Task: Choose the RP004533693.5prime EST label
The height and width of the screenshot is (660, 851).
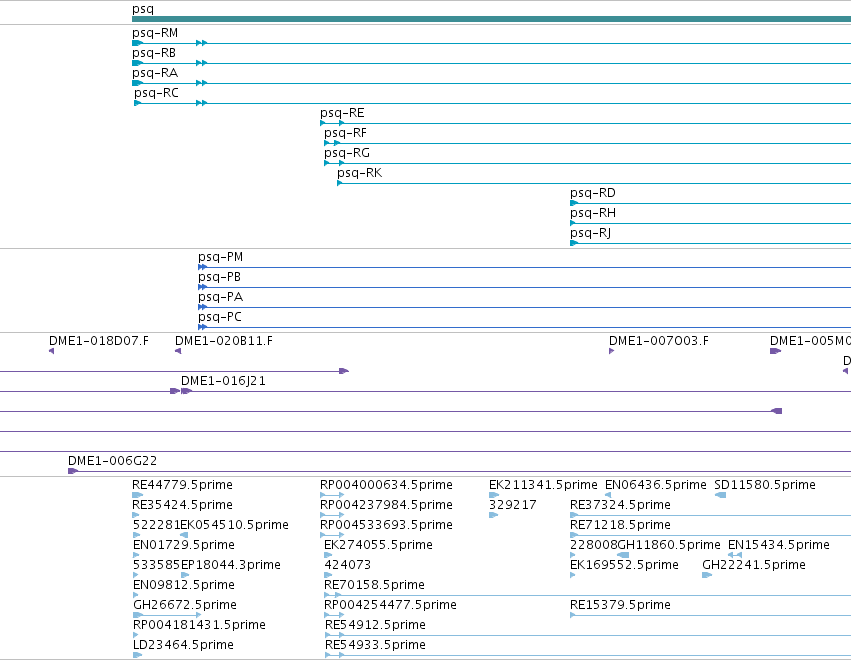Action: coord(386,525)
